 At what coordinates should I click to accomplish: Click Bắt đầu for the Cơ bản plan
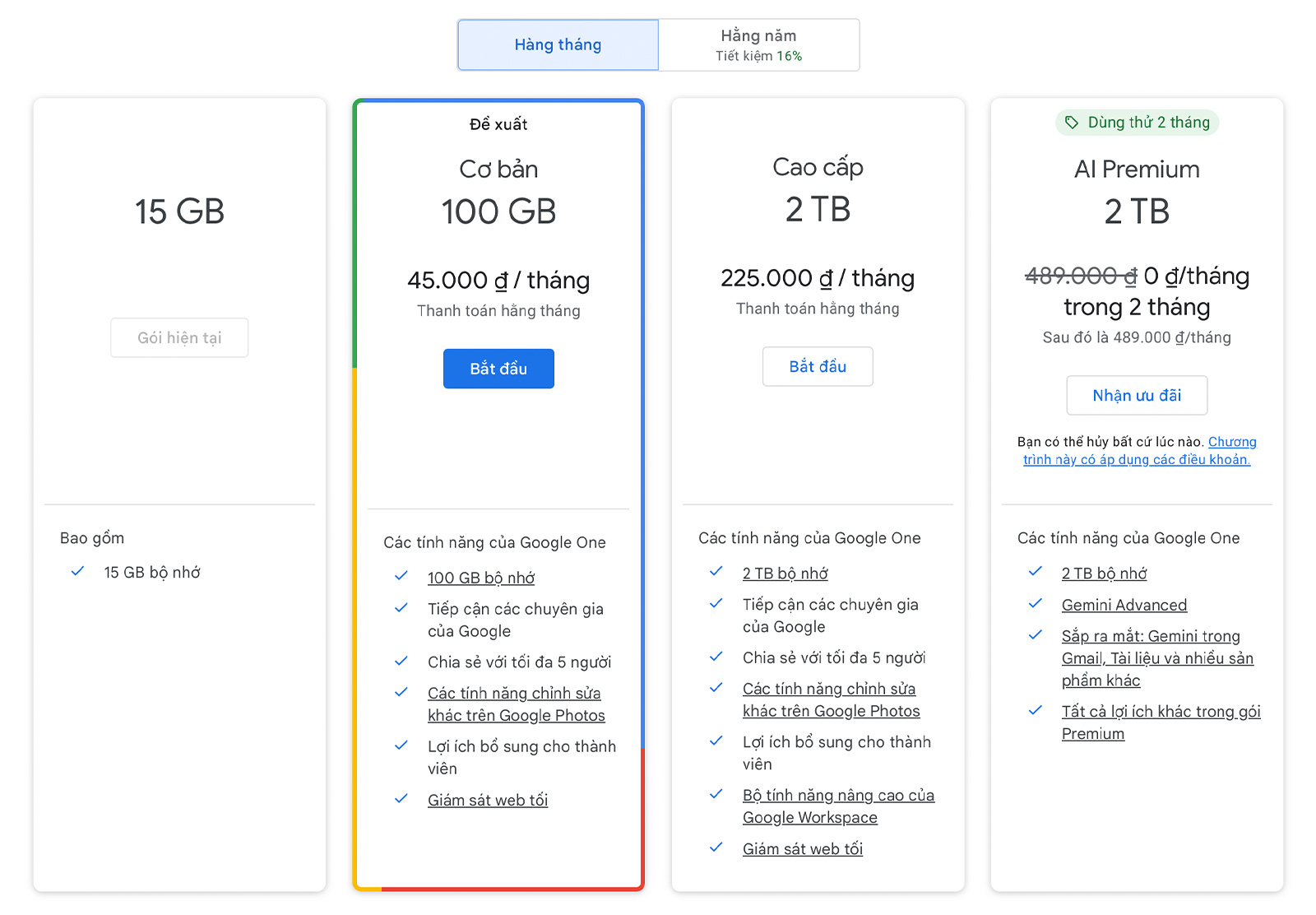tap(498, 369)
